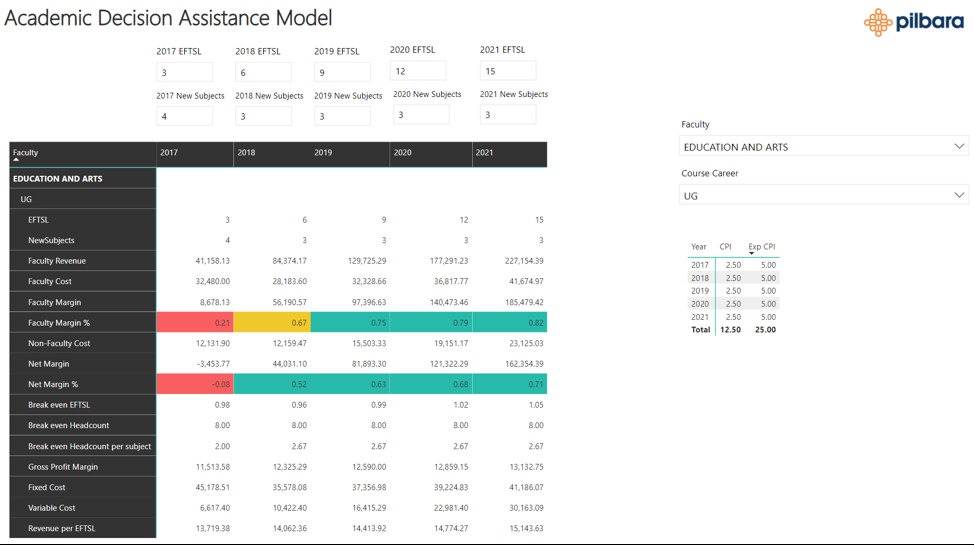Click the 0.82 Faculty Margin % cell
Screen dimensions: 974x545
[509, 323]
